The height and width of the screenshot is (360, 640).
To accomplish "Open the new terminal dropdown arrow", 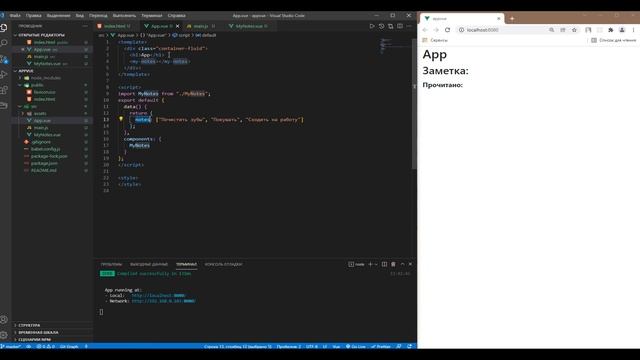I will (376, 264).
